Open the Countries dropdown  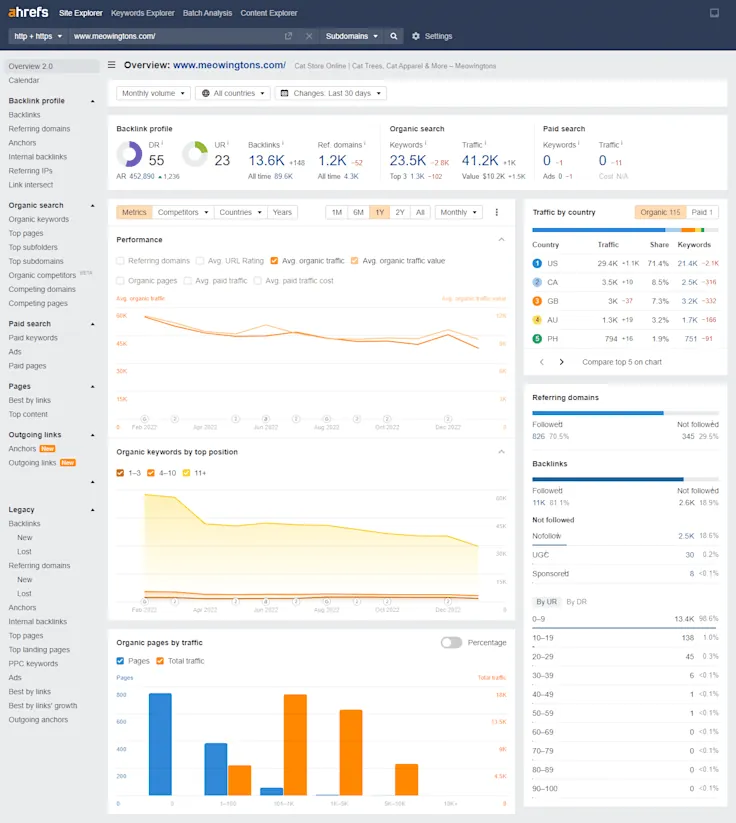[x=240, y=212]
